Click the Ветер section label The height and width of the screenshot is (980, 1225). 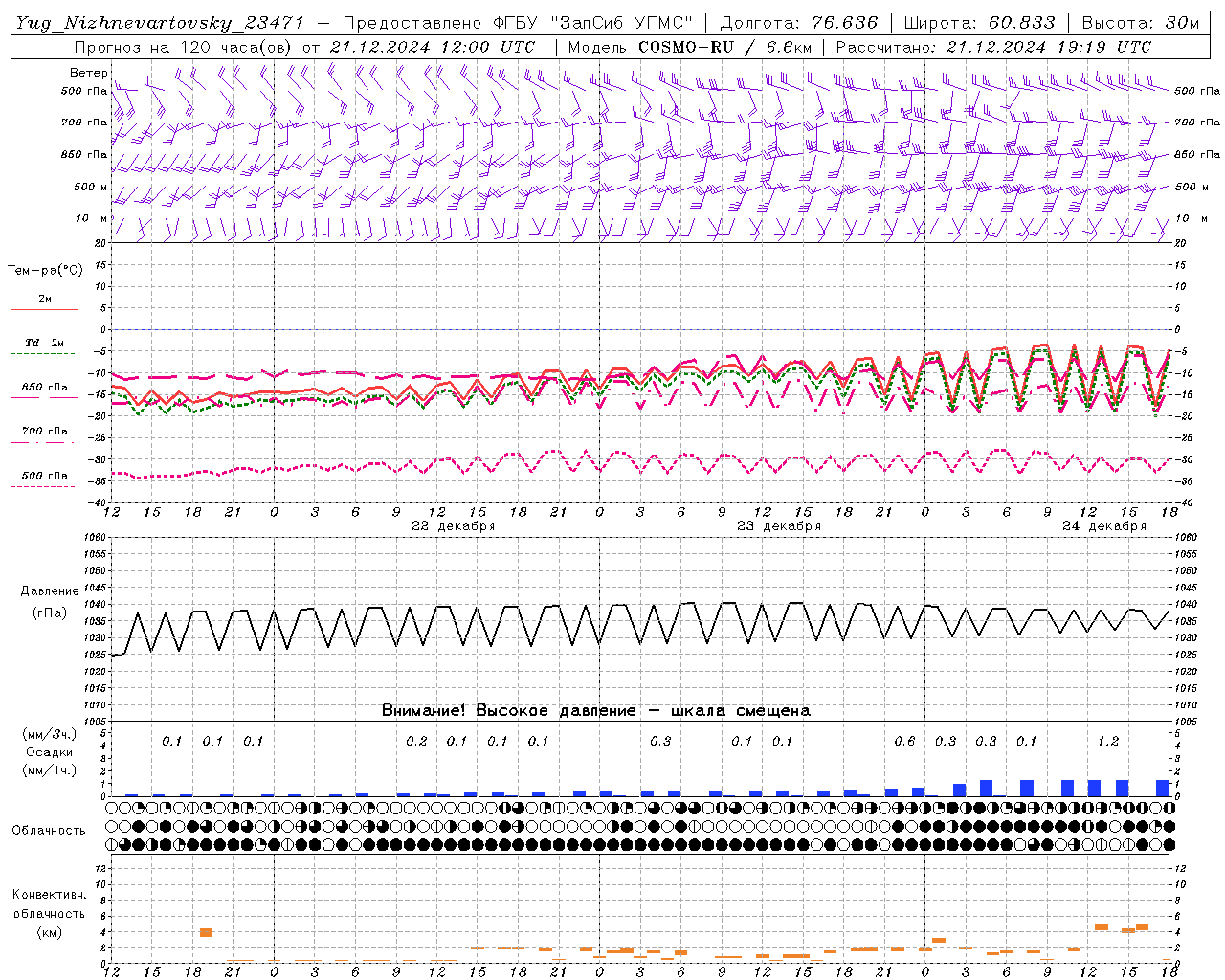coord(88,73)
